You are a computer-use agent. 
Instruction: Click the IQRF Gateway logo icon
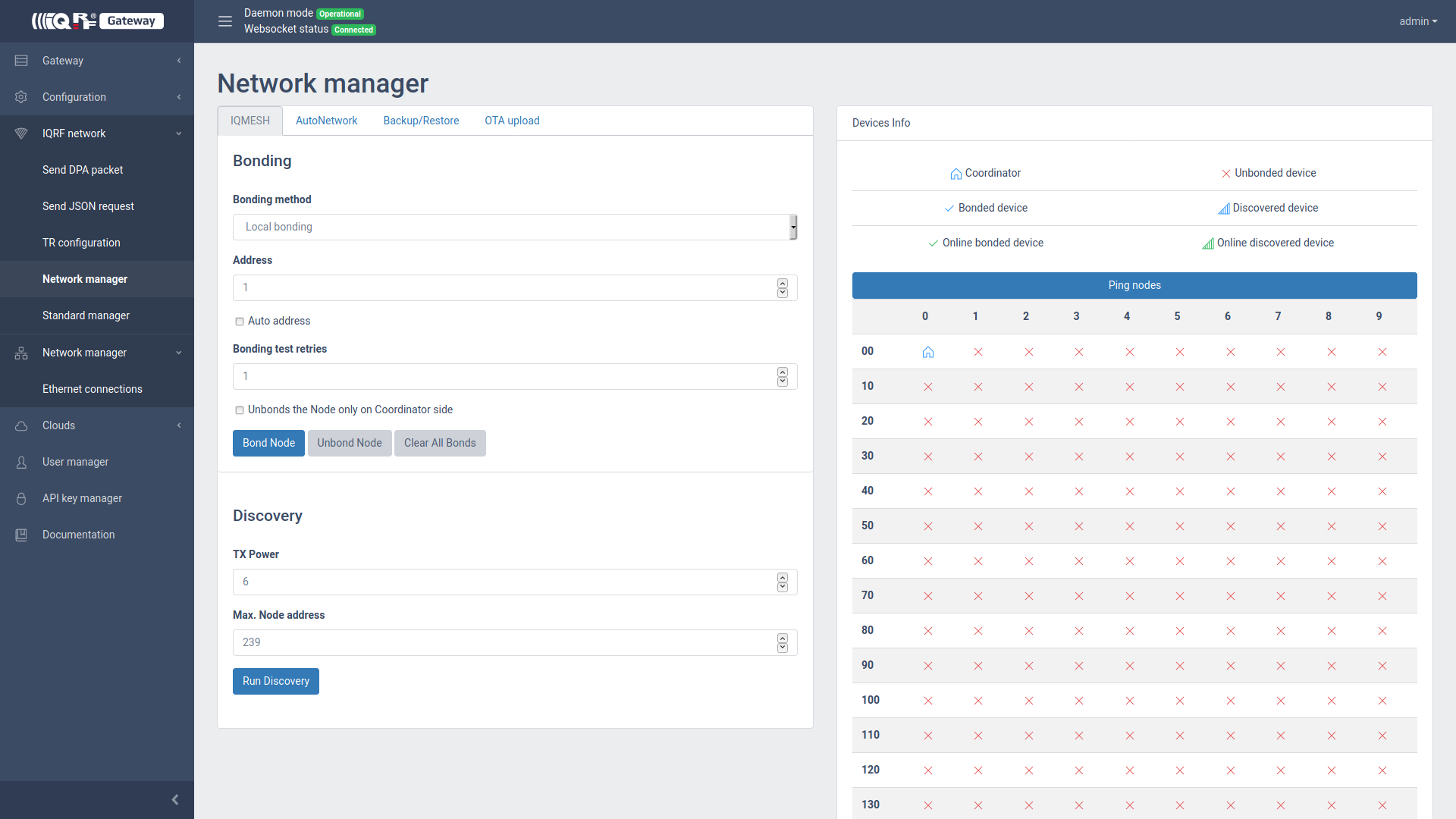(x=97, y=21)
